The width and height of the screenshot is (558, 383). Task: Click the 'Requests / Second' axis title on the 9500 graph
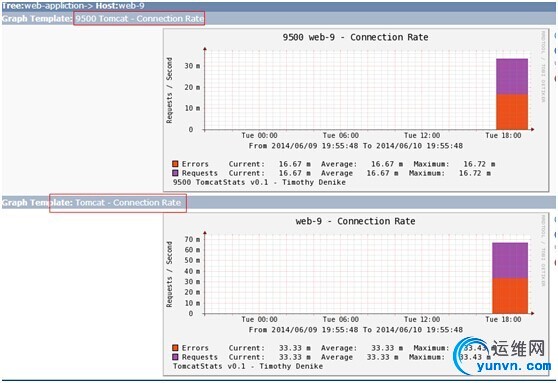(x=169, y=90)
